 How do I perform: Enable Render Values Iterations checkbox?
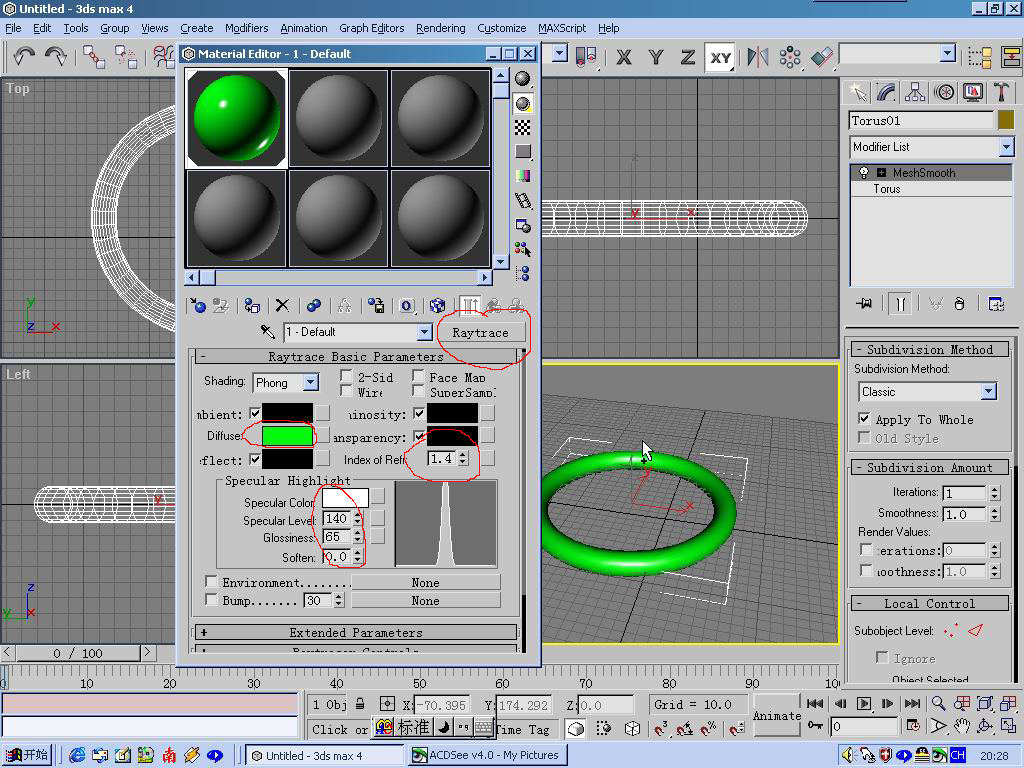866,550
